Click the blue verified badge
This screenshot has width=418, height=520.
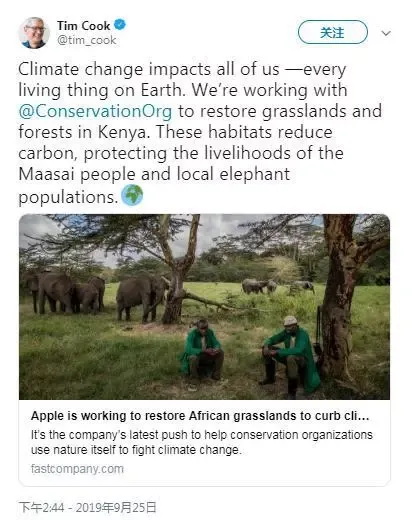(x=120, y=25)
